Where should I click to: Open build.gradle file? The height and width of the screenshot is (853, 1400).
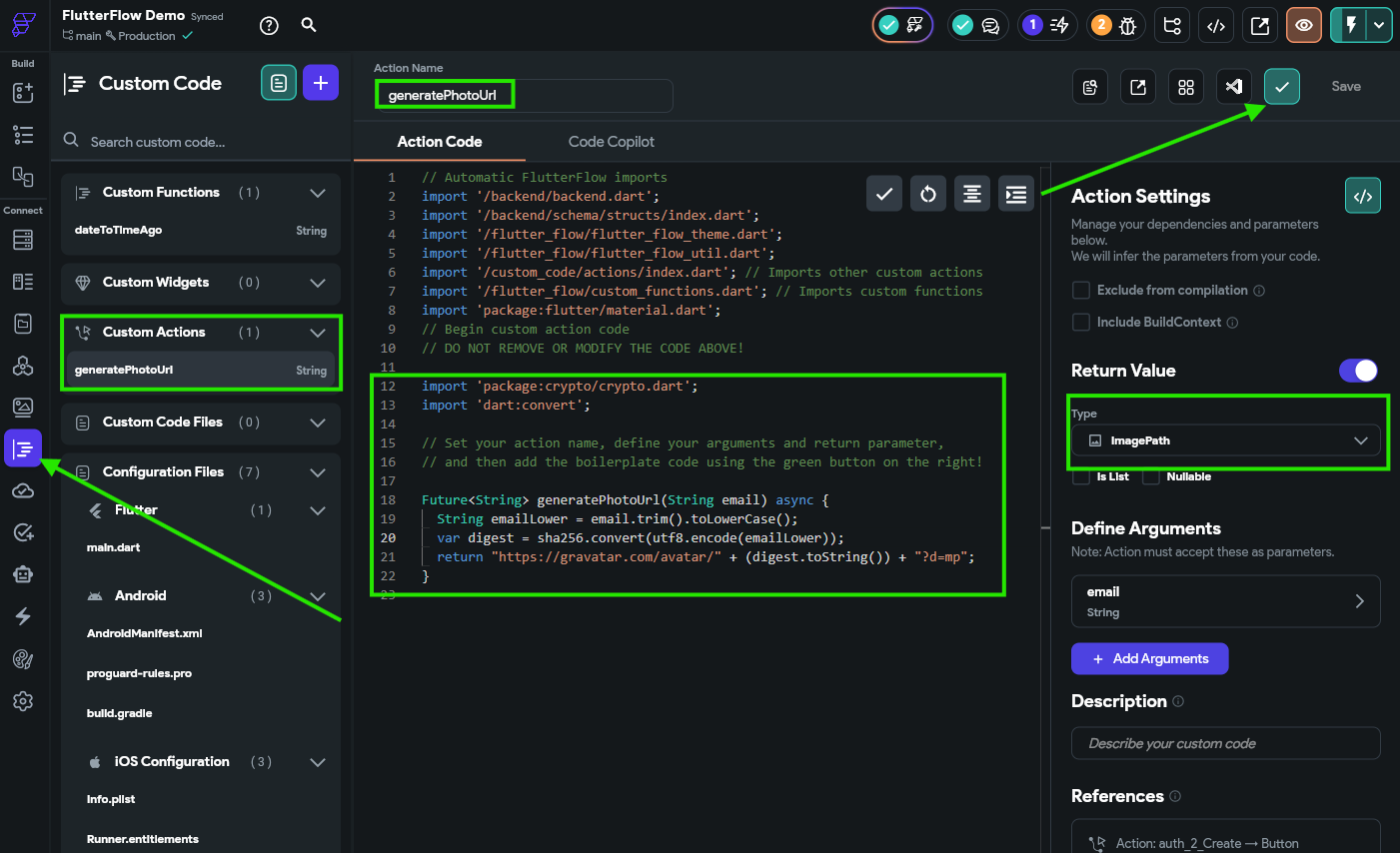coord(119,713)
